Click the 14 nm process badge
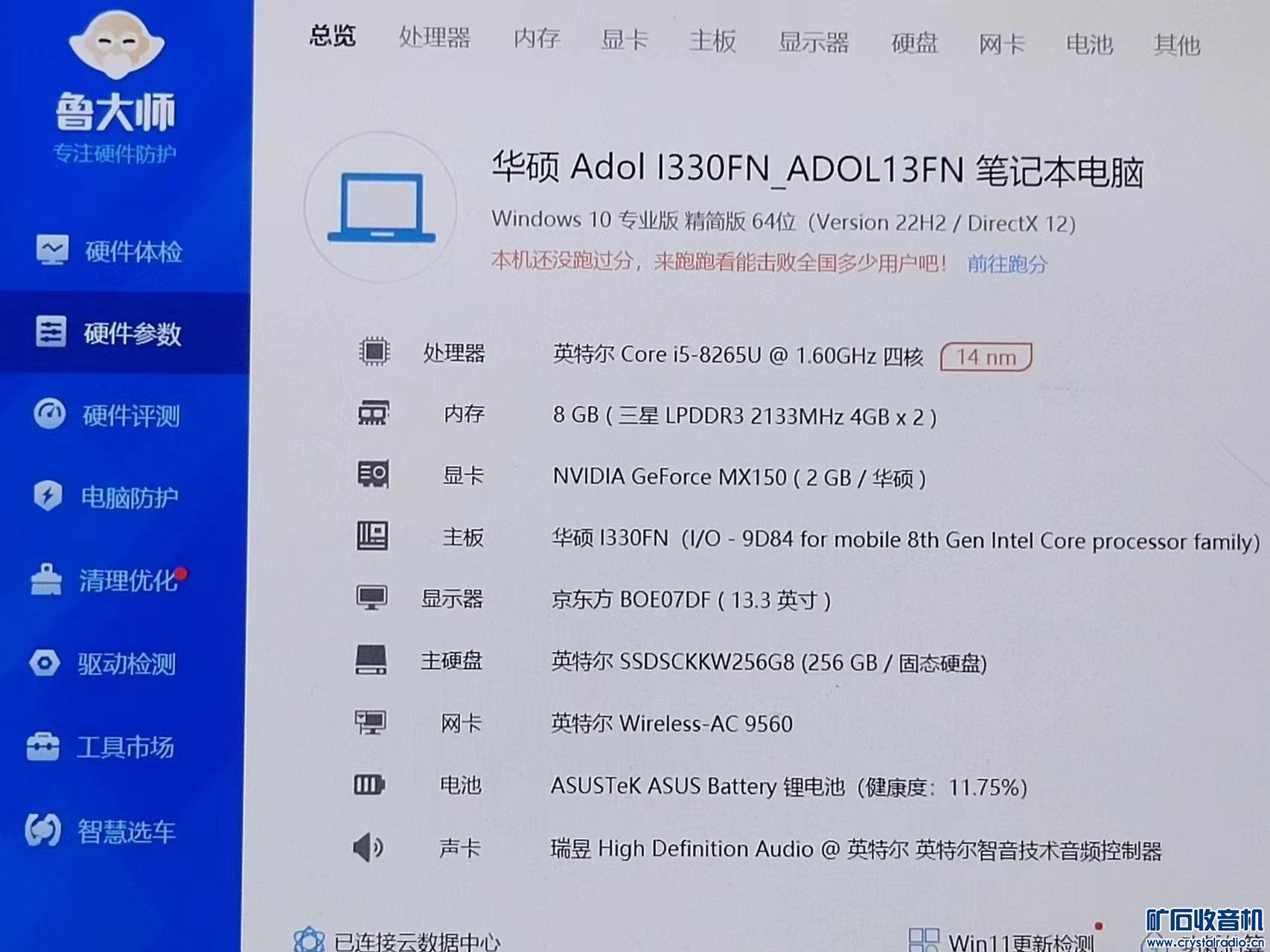1270x952 pixels. point(986,357)
